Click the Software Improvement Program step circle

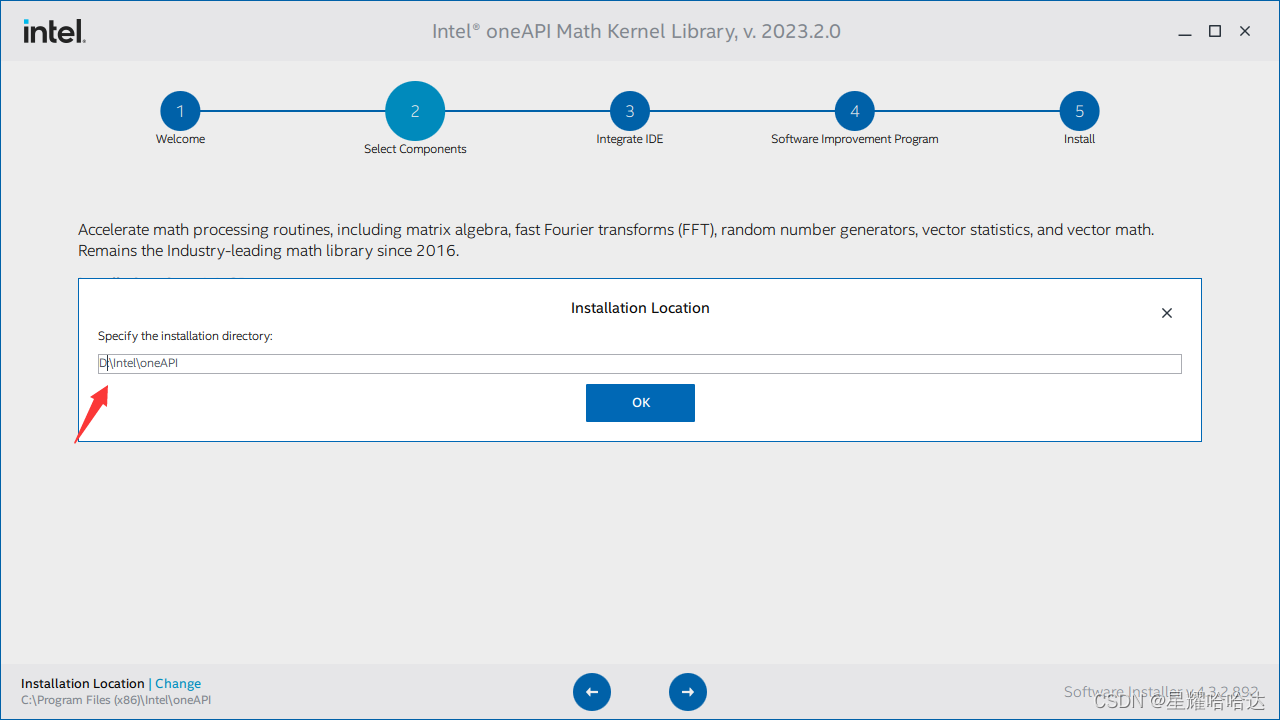[854, 111]
